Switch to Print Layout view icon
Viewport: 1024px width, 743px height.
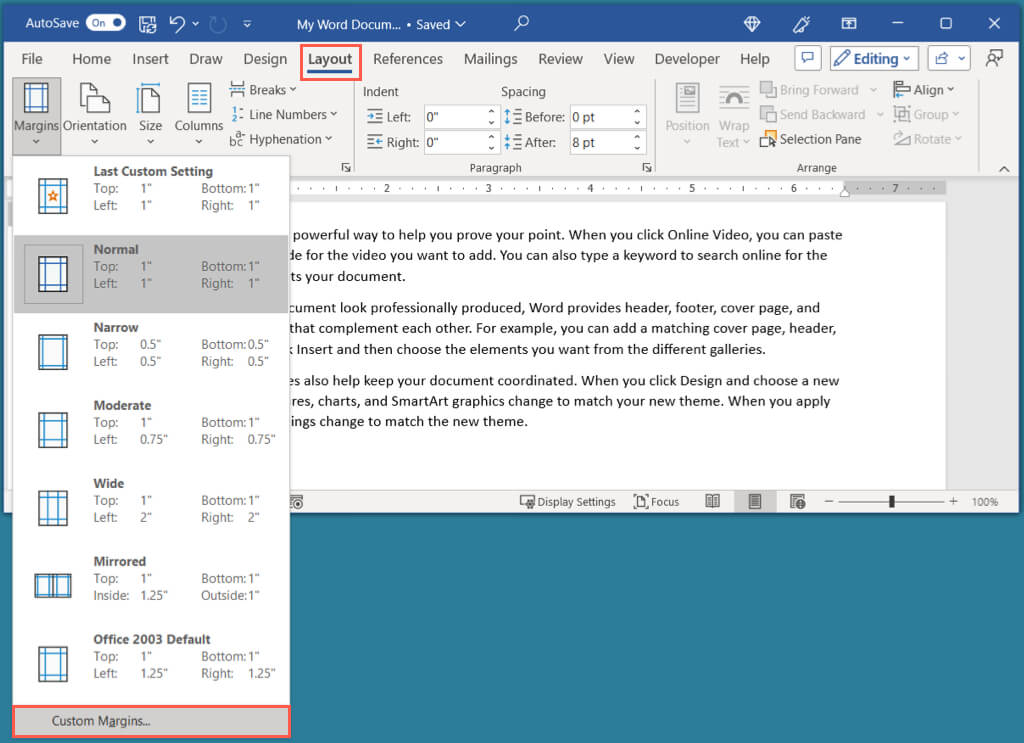tap(755, 501)
